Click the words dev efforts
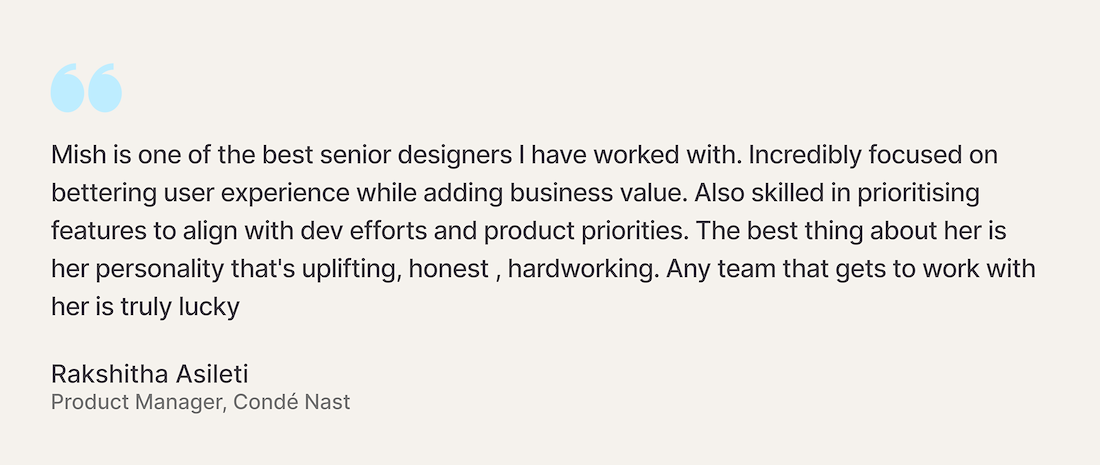Screen dimensions: 1100x465 pos(364,231)
